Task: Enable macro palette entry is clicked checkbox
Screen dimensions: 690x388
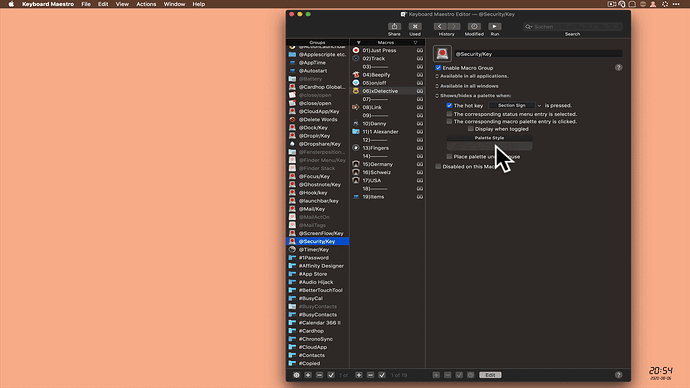Action: click(449, 121)
